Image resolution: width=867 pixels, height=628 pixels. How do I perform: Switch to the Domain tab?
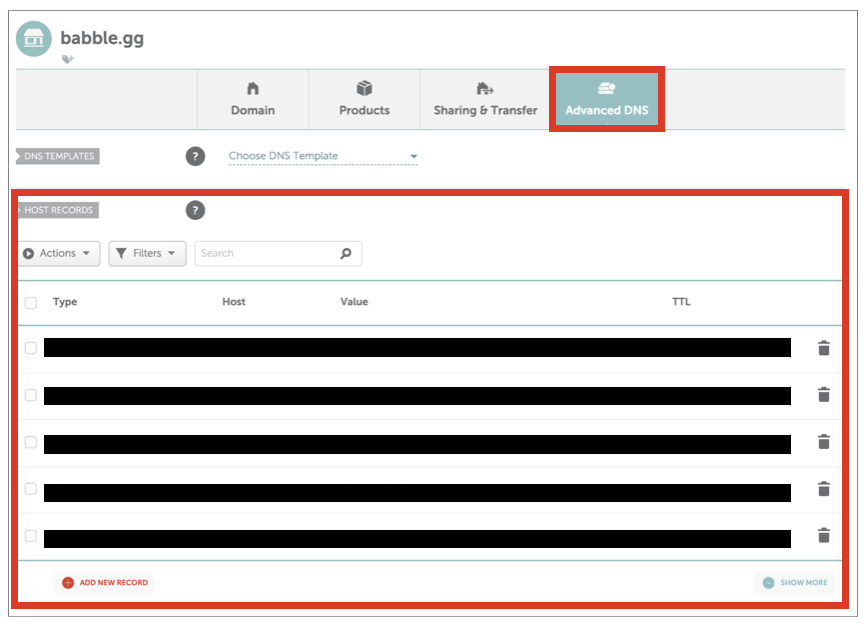[253, 100]
